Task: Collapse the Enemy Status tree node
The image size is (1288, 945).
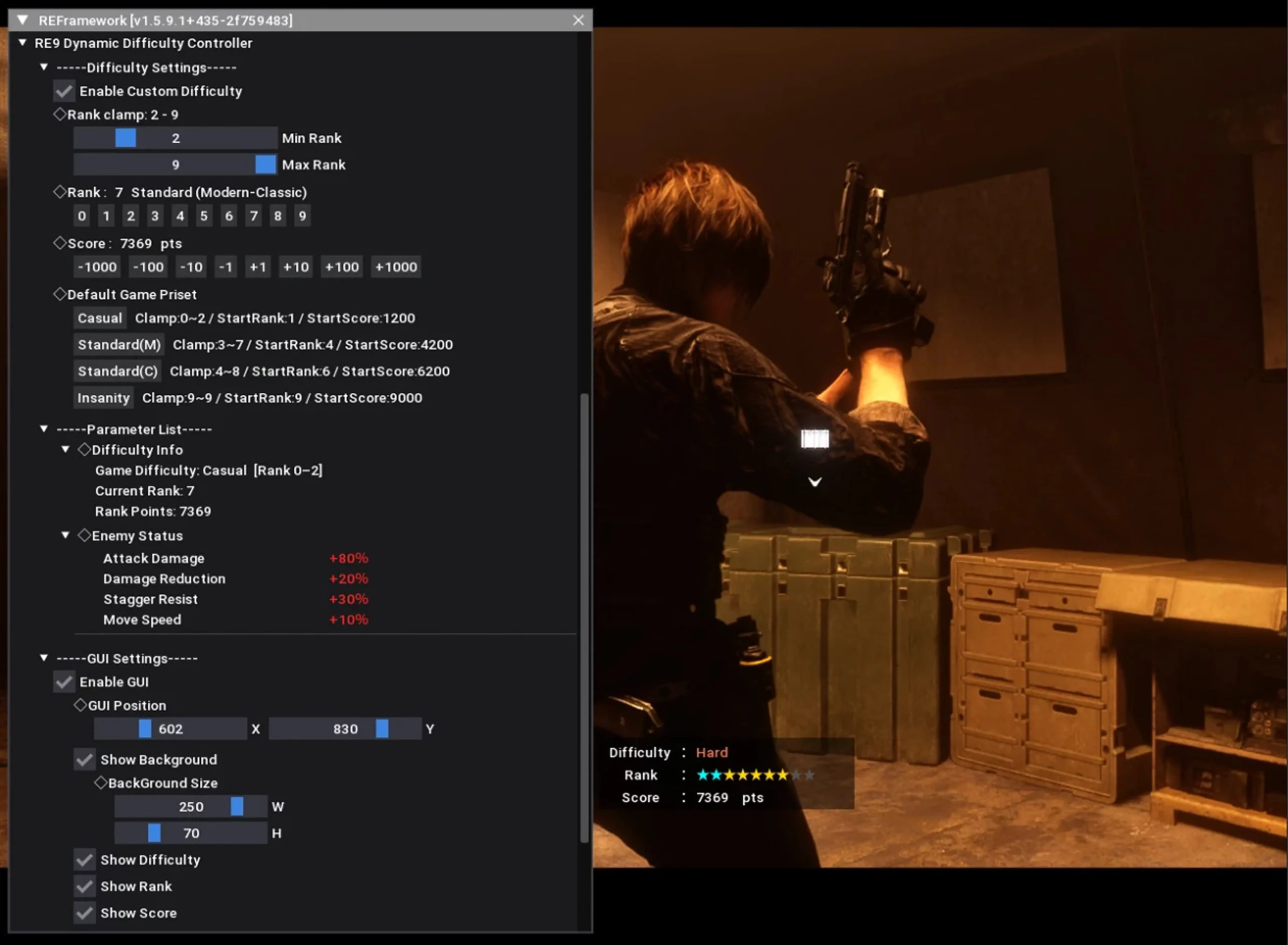Action: 65,536
